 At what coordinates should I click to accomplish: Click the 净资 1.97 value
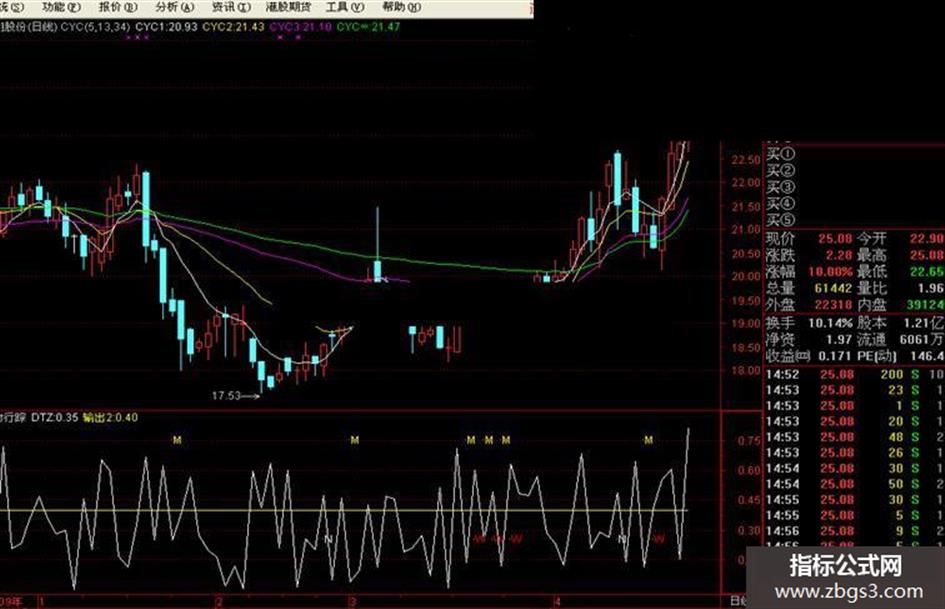coord(839,339)
